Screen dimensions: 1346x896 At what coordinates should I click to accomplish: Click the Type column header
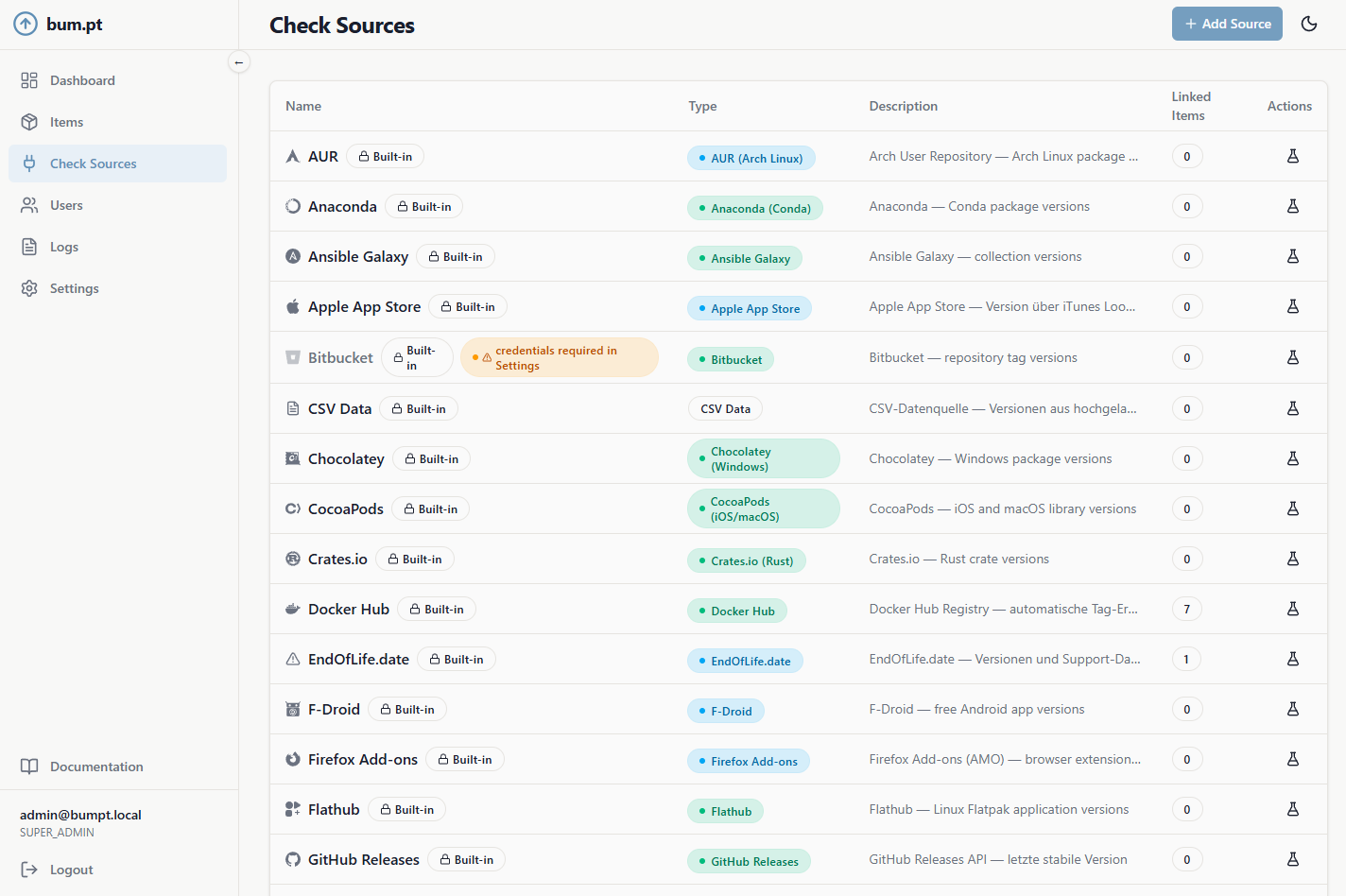[x=702, y=106]
